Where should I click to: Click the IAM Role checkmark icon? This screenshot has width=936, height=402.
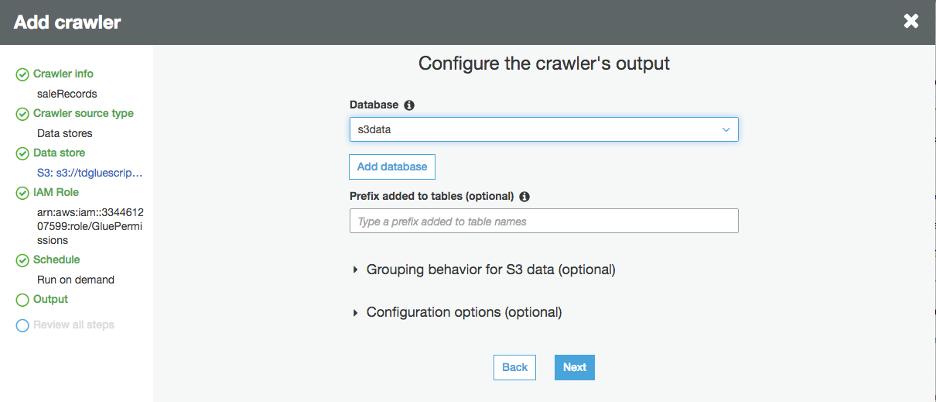coord(23,193)
